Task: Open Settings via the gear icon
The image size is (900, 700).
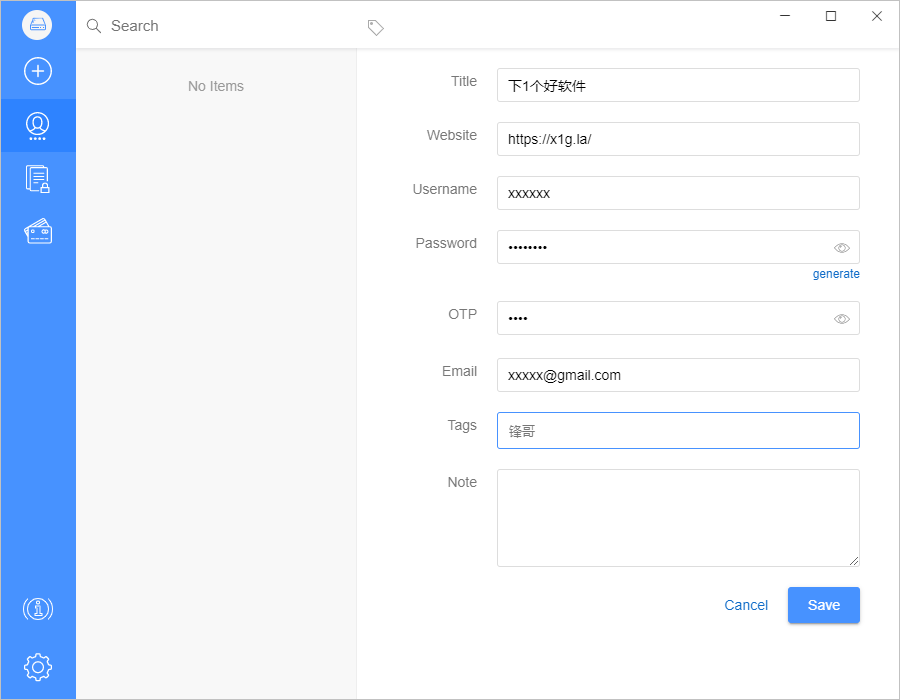Action: [38, 666]
